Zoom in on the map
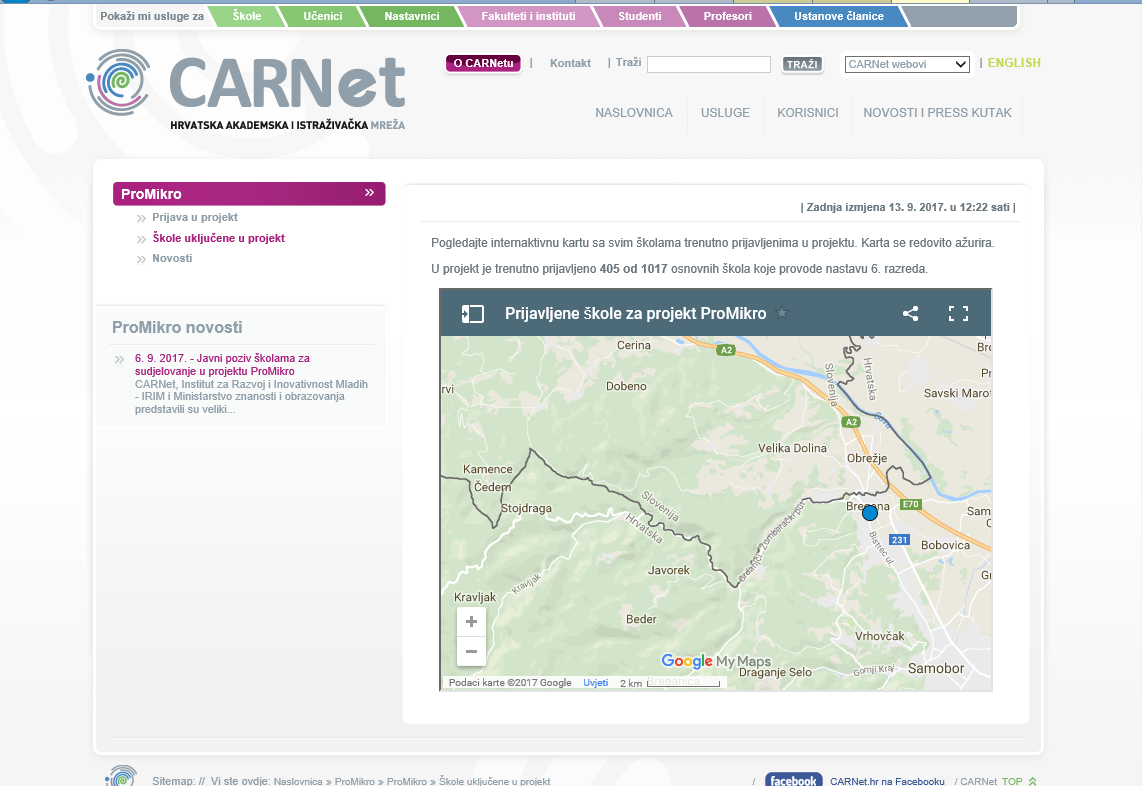The width and height of the screenshot is (1142, 786). coord(471,621)
